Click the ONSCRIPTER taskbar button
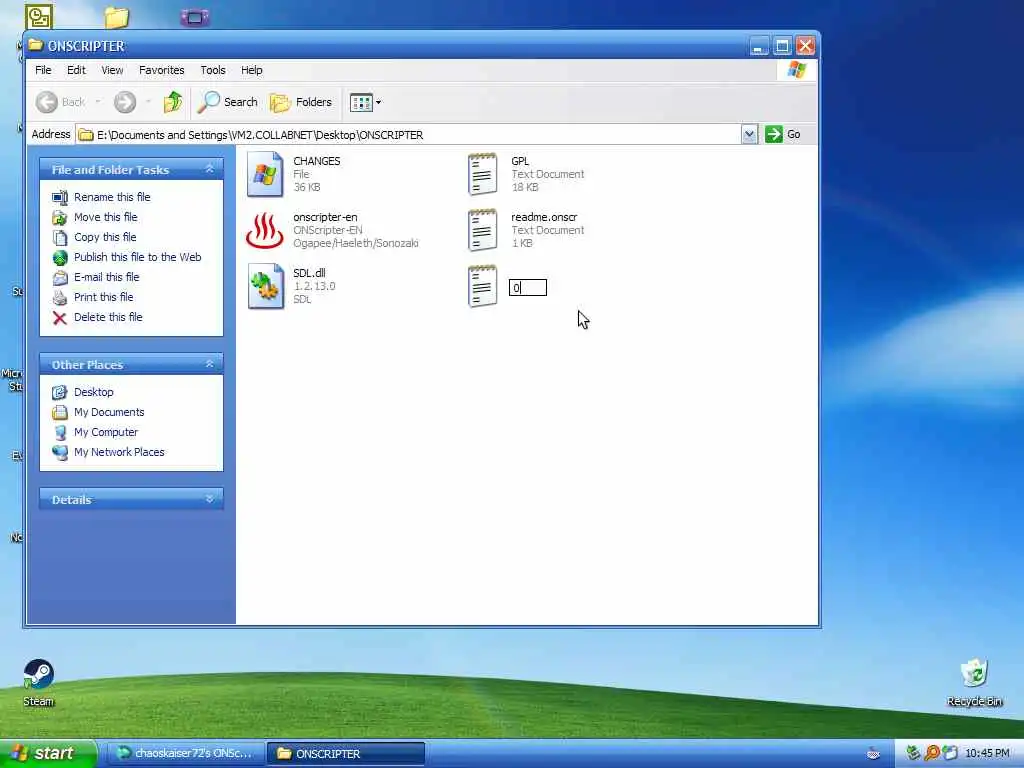This screenshot has height=768, width=1024. (x=346, y=754)
